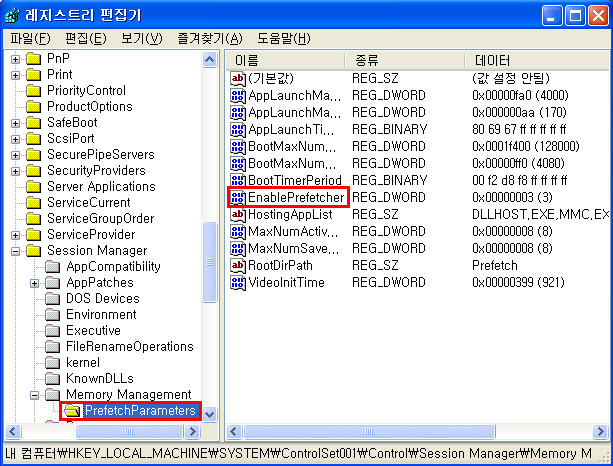613x466 pixels.
Task: Collapse the Session Manager tree node
Action: pos(15,251)
